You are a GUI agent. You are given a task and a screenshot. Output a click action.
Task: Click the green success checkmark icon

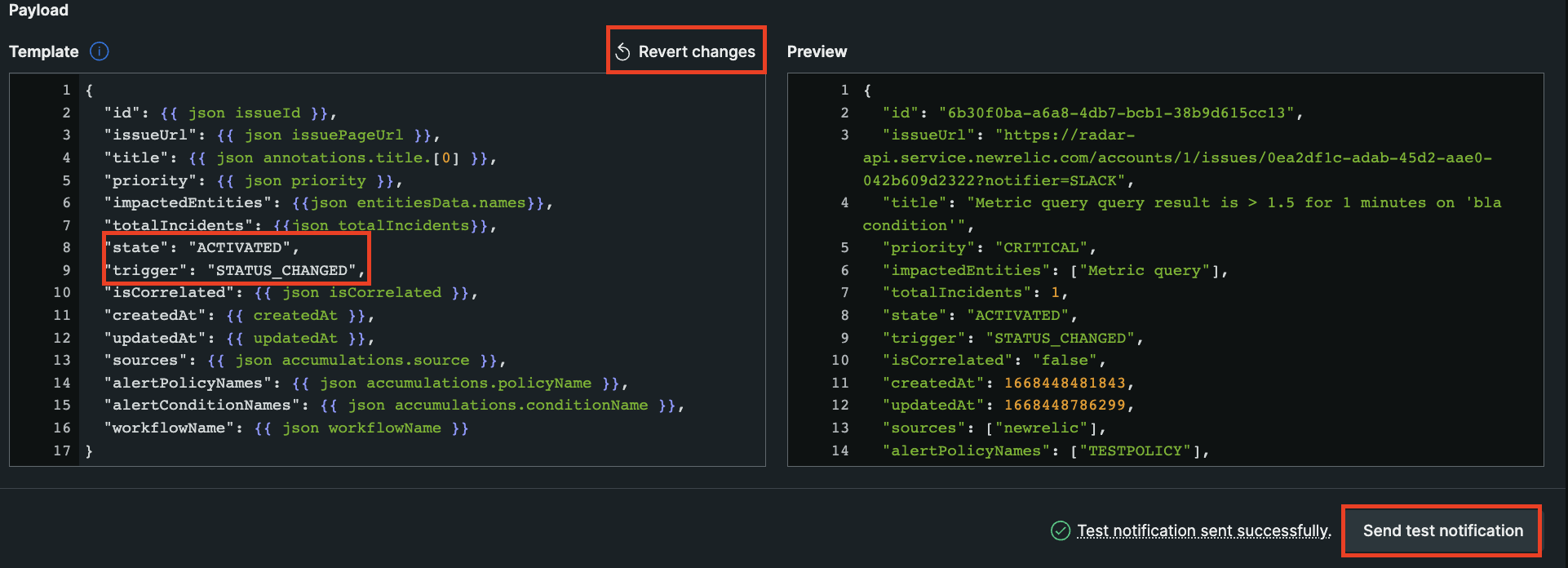click(x=1060, y=531)
